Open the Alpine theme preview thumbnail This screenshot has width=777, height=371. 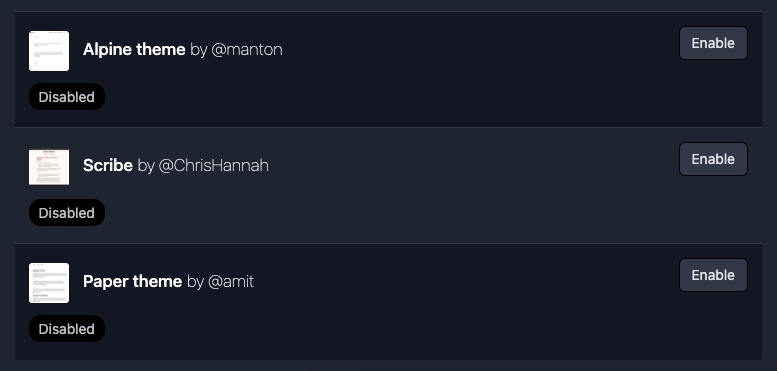[49, 51]
